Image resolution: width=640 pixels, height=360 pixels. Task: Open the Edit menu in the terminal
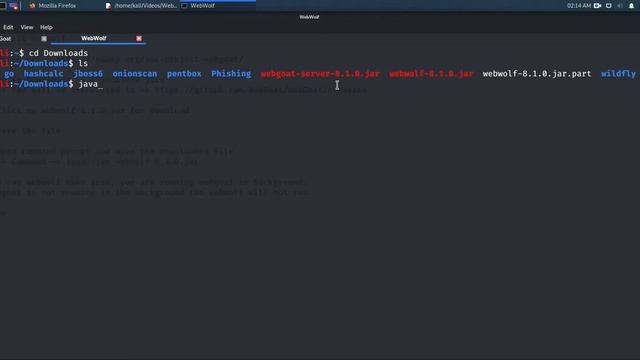click(8, 27)
